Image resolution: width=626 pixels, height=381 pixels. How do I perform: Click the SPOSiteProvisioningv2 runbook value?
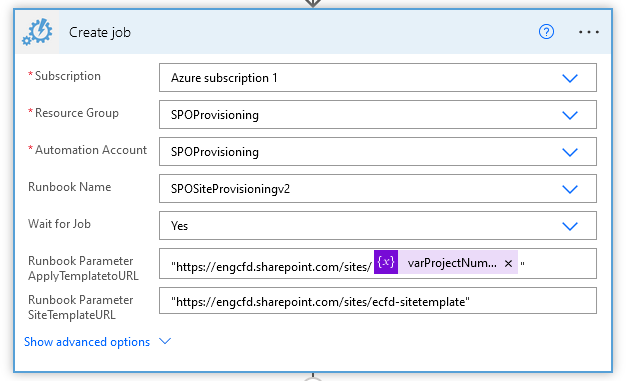click(x=230, y=189)
